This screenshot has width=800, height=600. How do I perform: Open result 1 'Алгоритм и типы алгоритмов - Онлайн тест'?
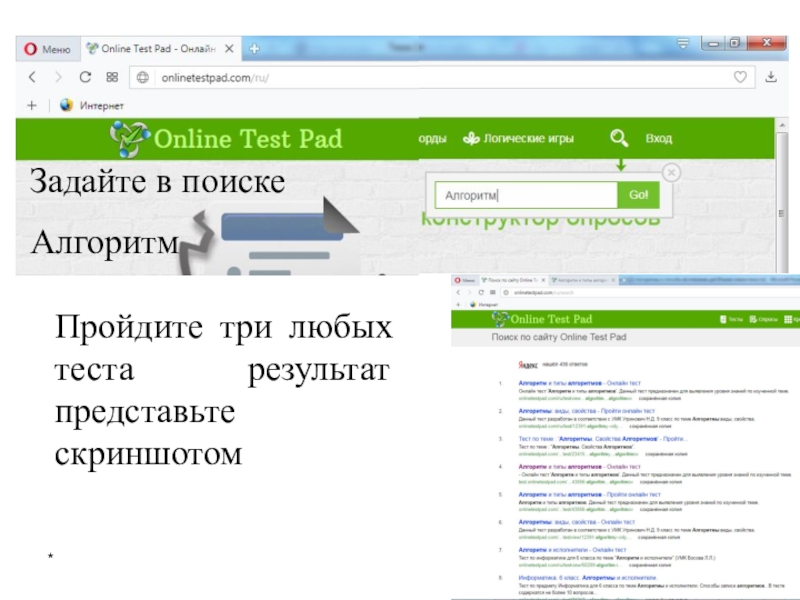coord(580,383)
